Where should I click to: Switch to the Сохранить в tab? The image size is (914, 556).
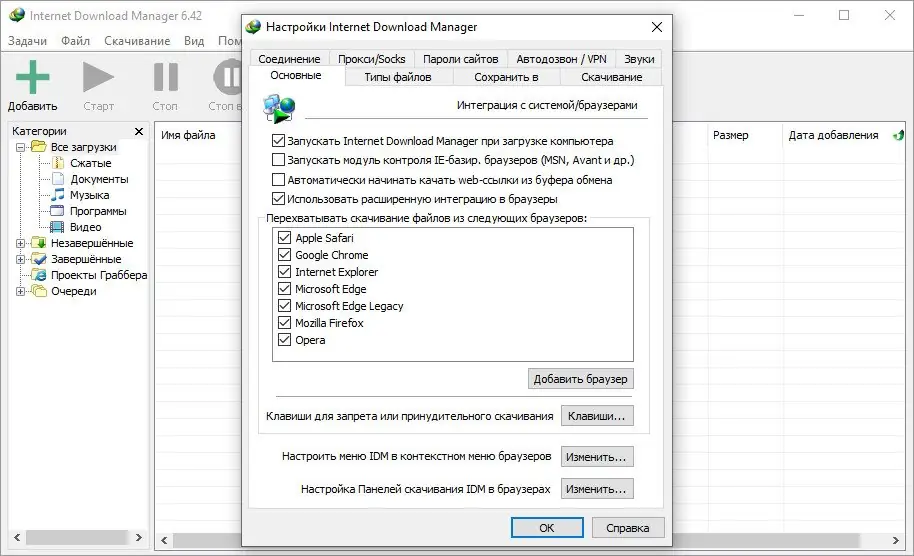(506, 77)
